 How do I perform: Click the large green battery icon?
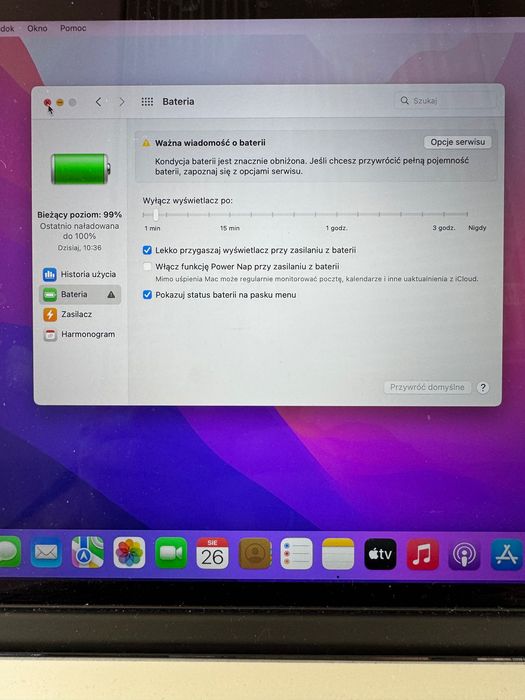click(x=81, y=168)
